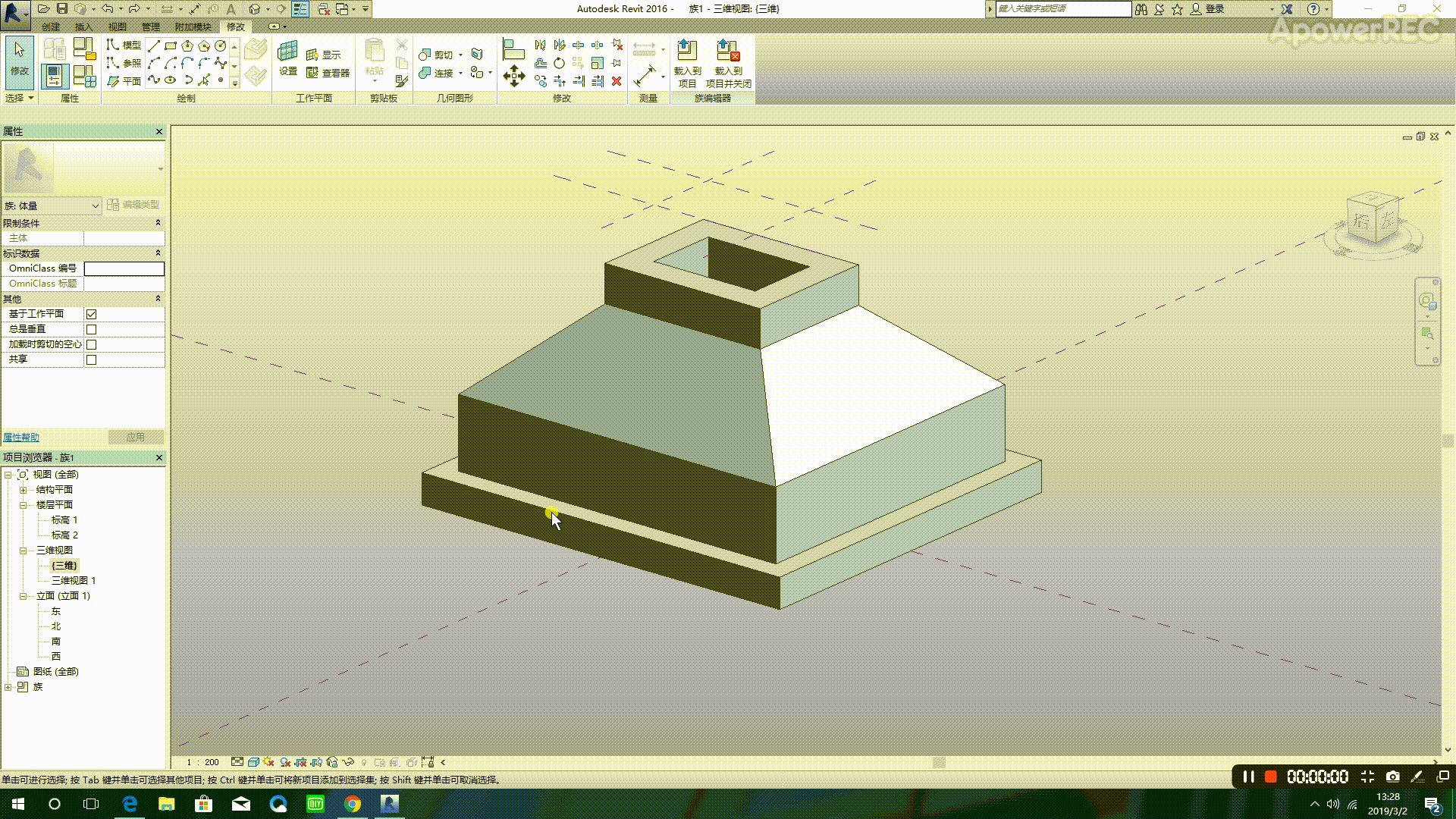Expand the 结构平面 tree node

pos(24,490)
